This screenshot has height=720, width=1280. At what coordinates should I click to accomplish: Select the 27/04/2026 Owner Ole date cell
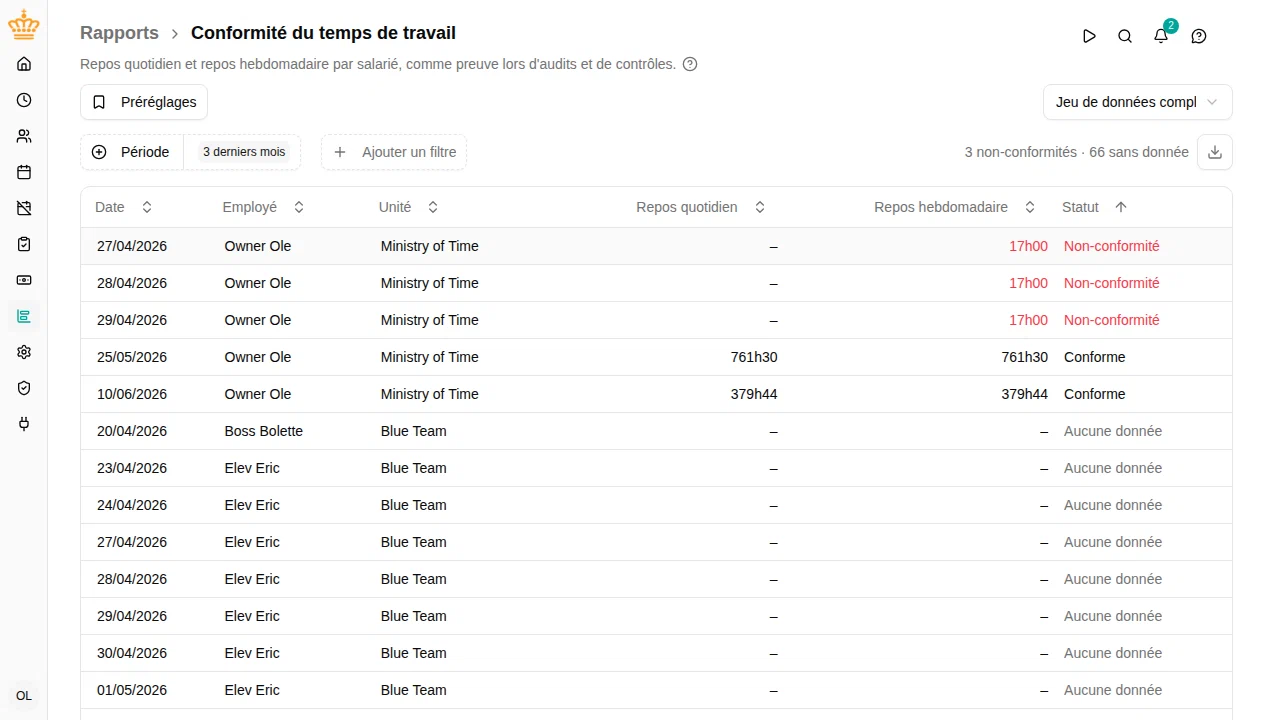[x=132, y=246]
